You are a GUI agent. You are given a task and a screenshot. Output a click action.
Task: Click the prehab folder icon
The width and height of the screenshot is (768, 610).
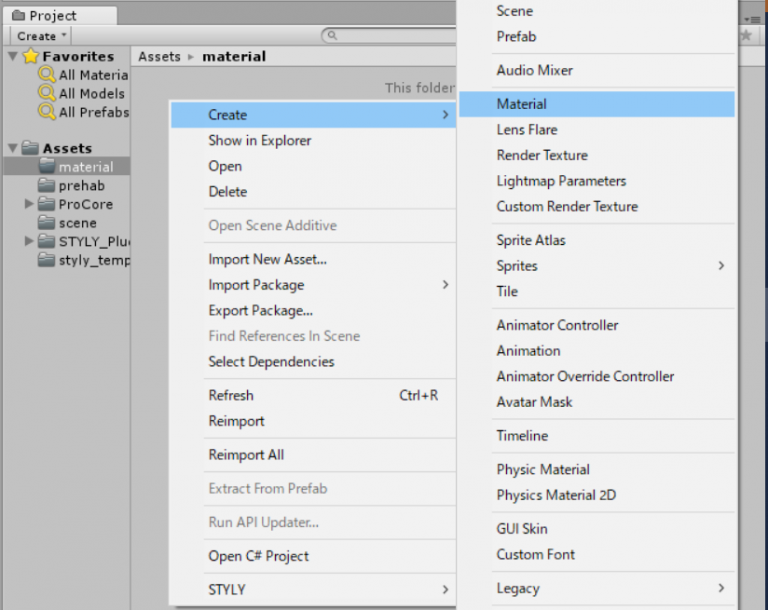pos(47,186)
